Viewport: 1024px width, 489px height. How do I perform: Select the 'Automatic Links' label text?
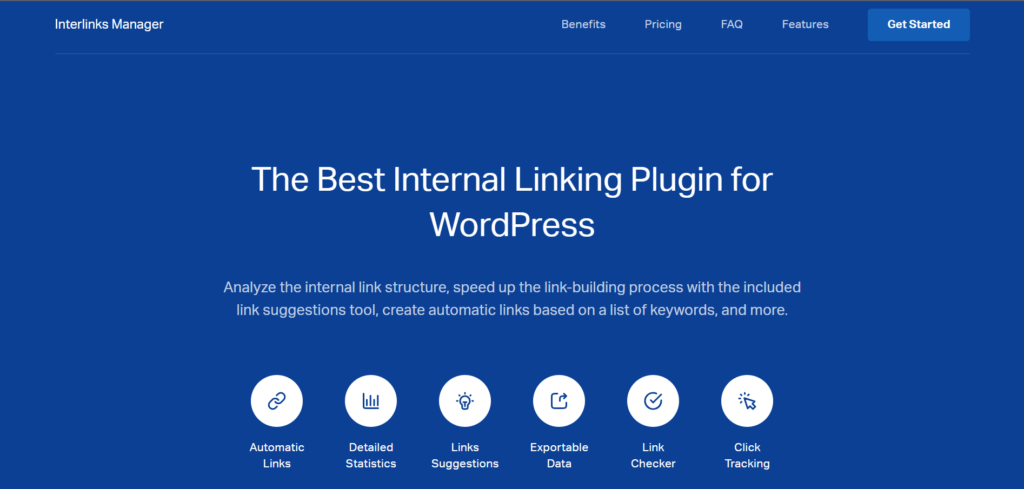277,456
